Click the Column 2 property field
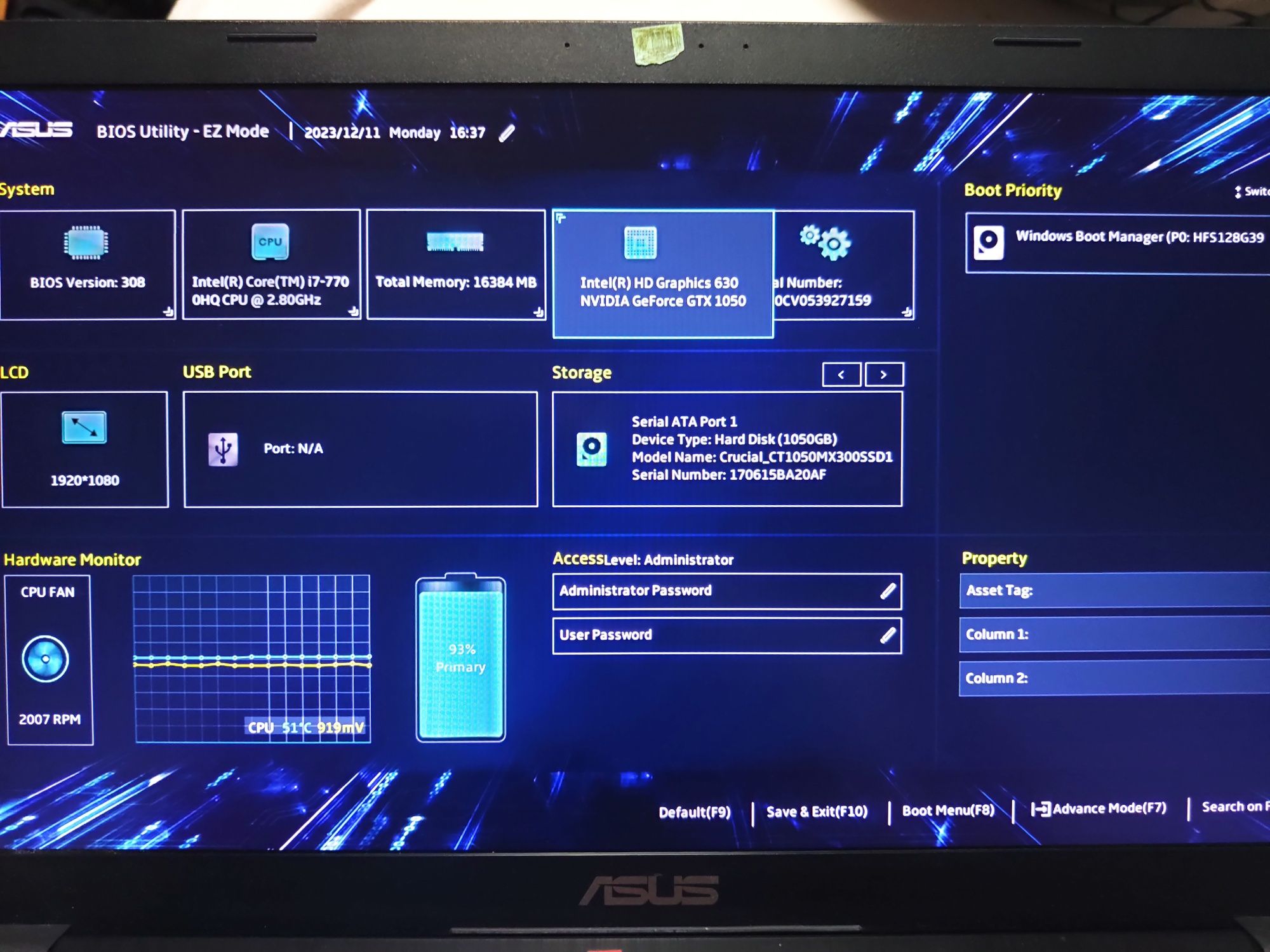 (1114, 678)
